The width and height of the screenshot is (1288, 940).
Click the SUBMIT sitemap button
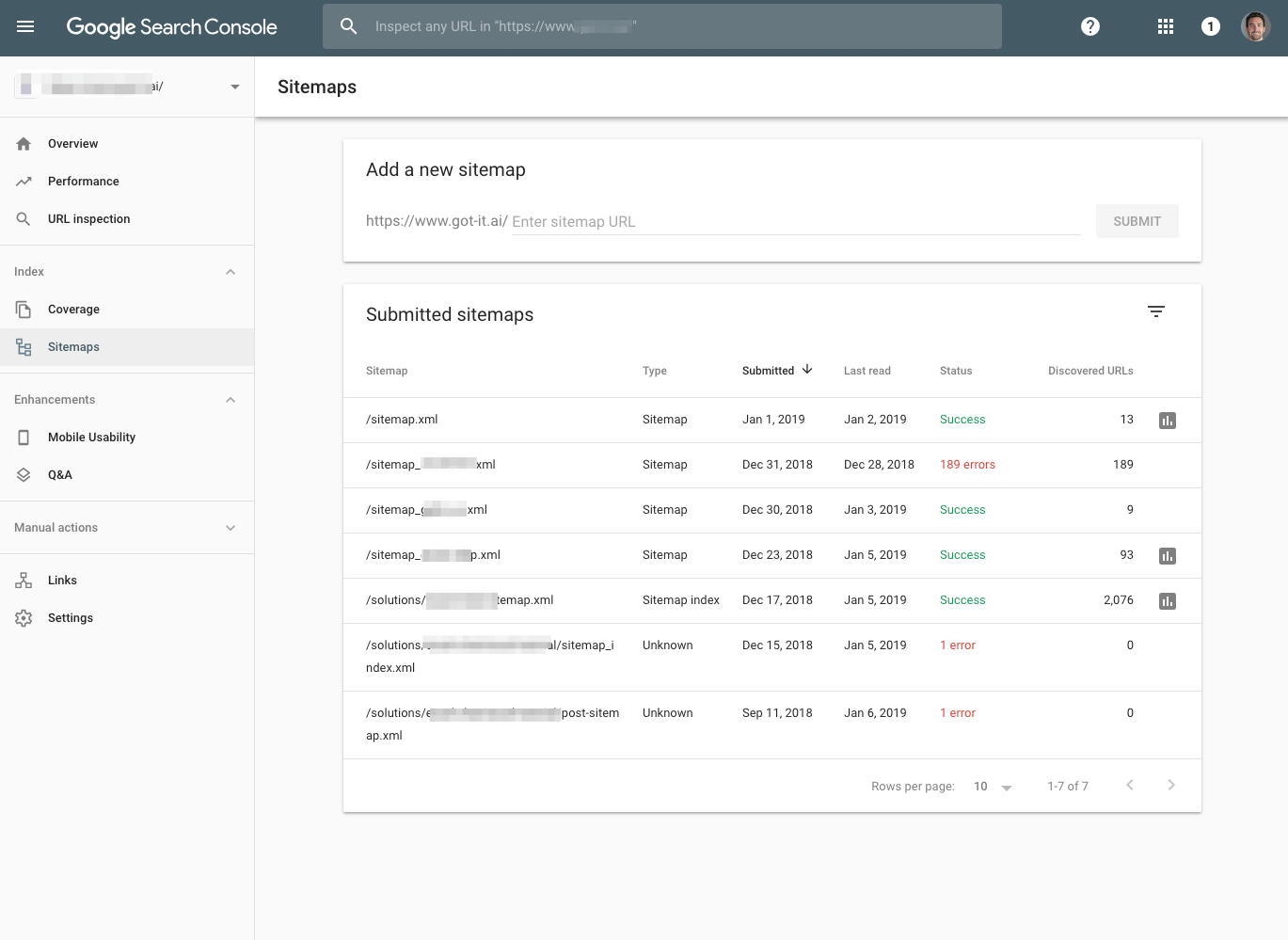1137,221
